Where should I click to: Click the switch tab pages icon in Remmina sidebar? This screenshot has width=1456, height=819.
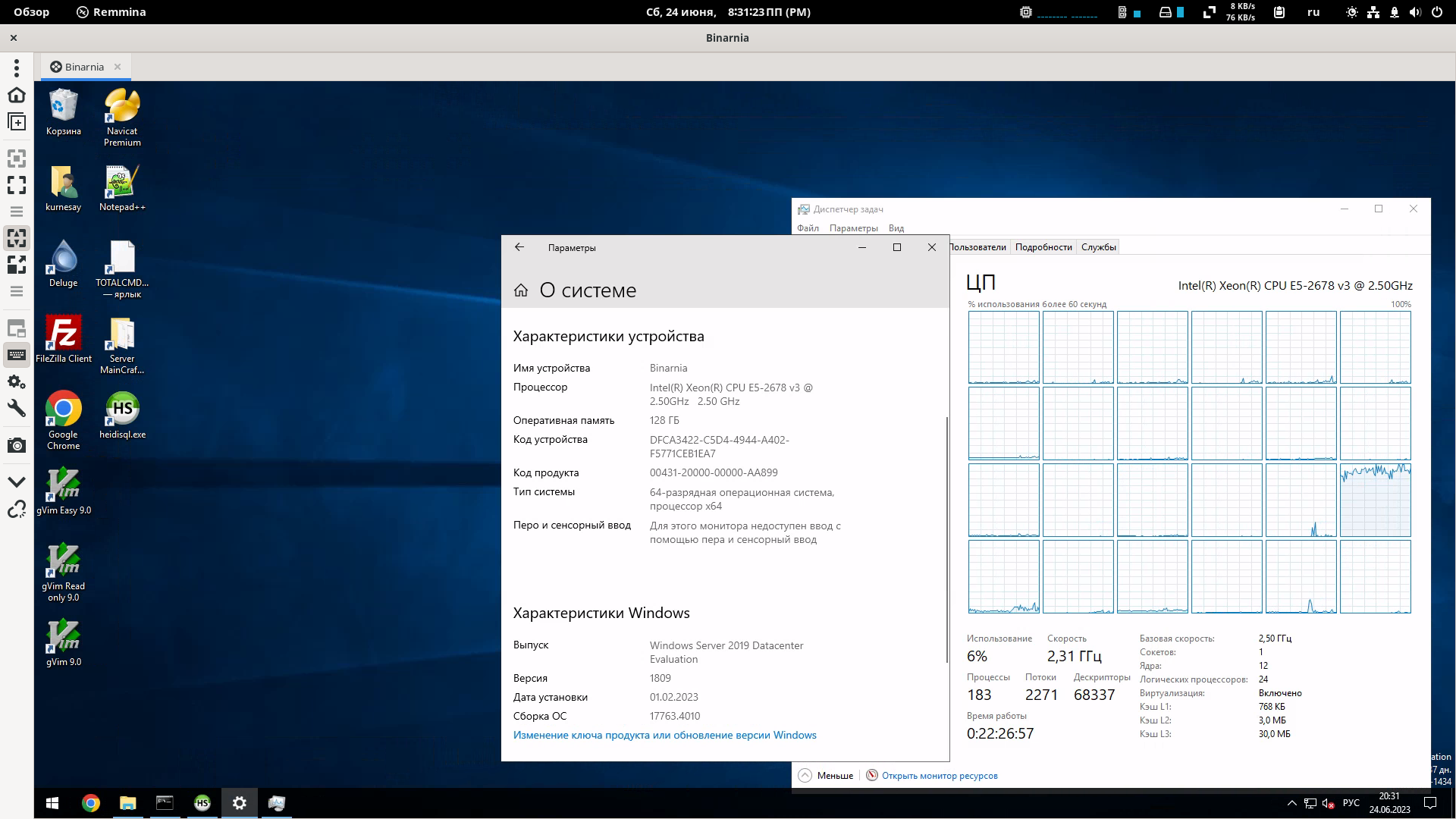coord(17,328)
